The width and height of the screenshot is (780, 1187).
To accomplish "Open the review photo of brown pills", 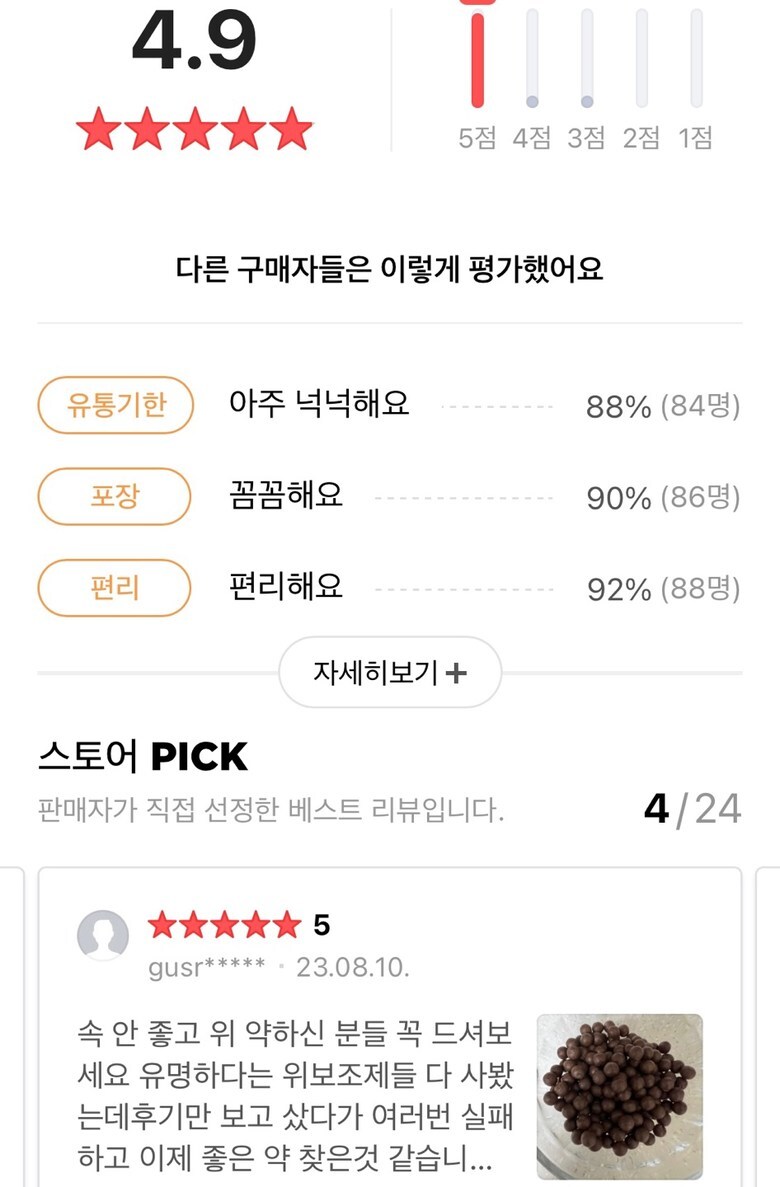I will pyautogui.click(x=619, y=1097).
